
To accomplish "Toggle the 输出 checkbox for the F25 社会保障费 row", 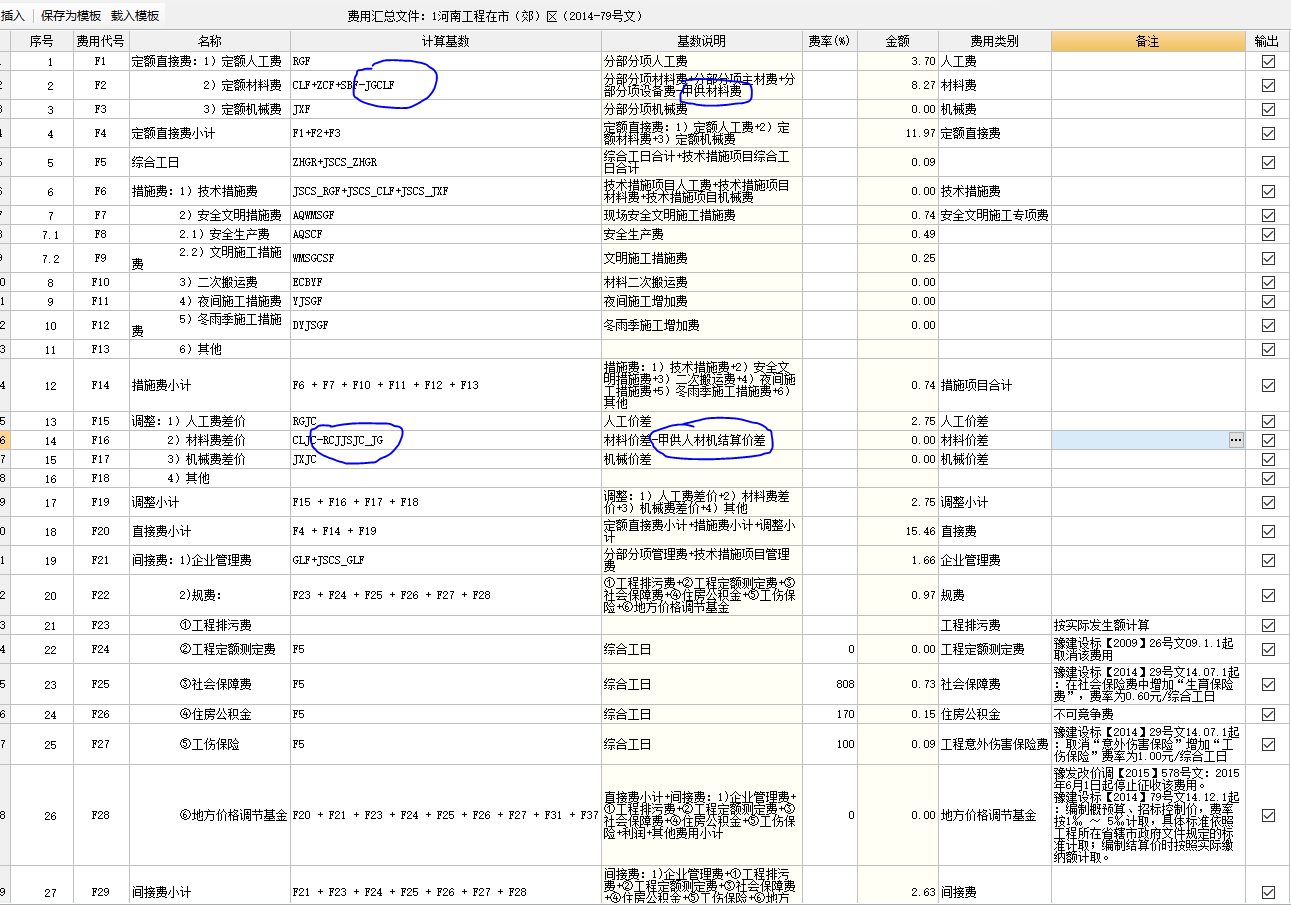I will coord(1268,684).
